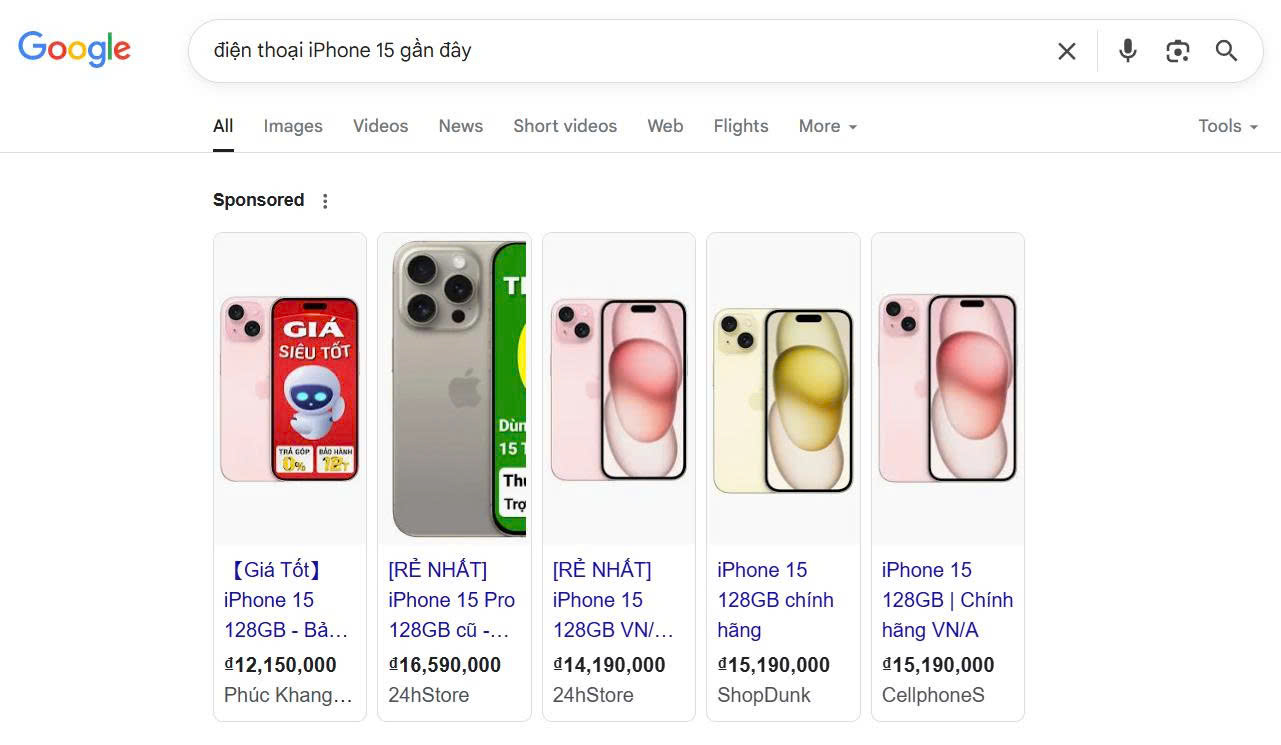
Task: Click the titanium iPhone 15 Pro product image
Action: (x=454, y=389)
